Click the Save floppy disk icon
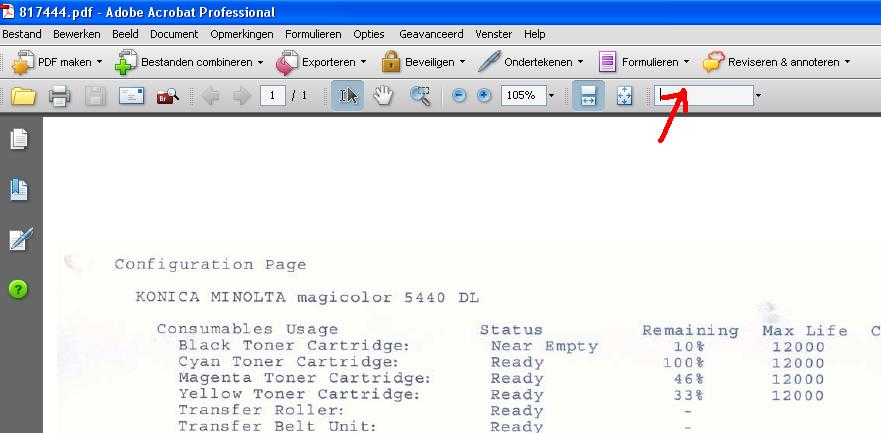 (95, 96)
